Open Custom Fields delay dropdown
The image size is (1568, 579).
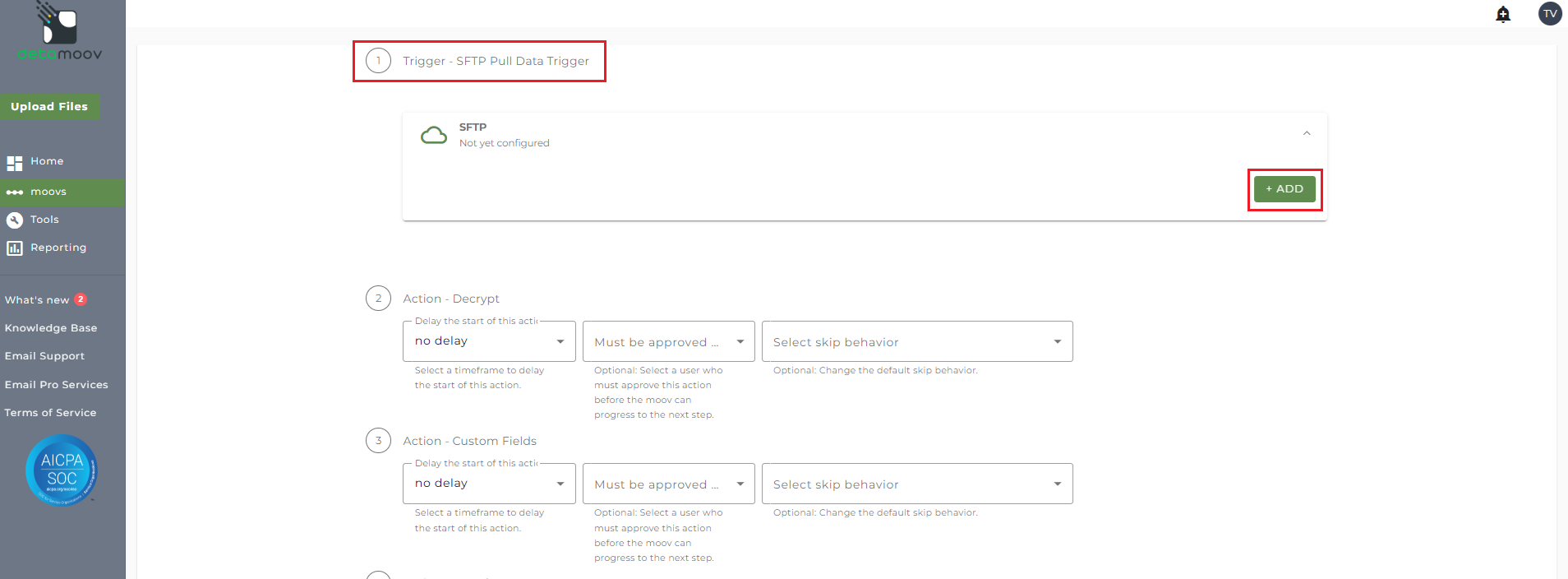tap(489, 484)
